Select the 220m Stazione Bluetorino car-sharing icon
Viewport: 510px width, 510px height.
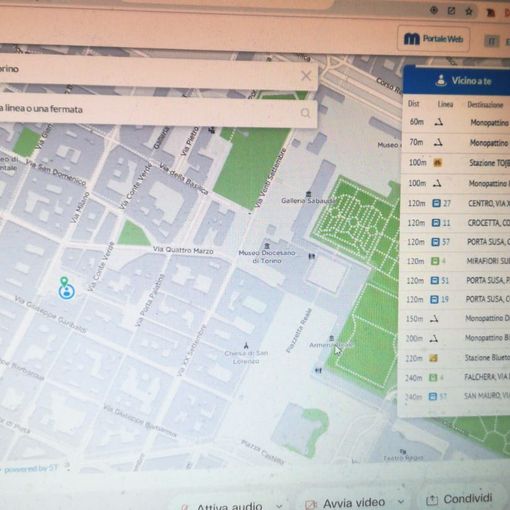433,358
